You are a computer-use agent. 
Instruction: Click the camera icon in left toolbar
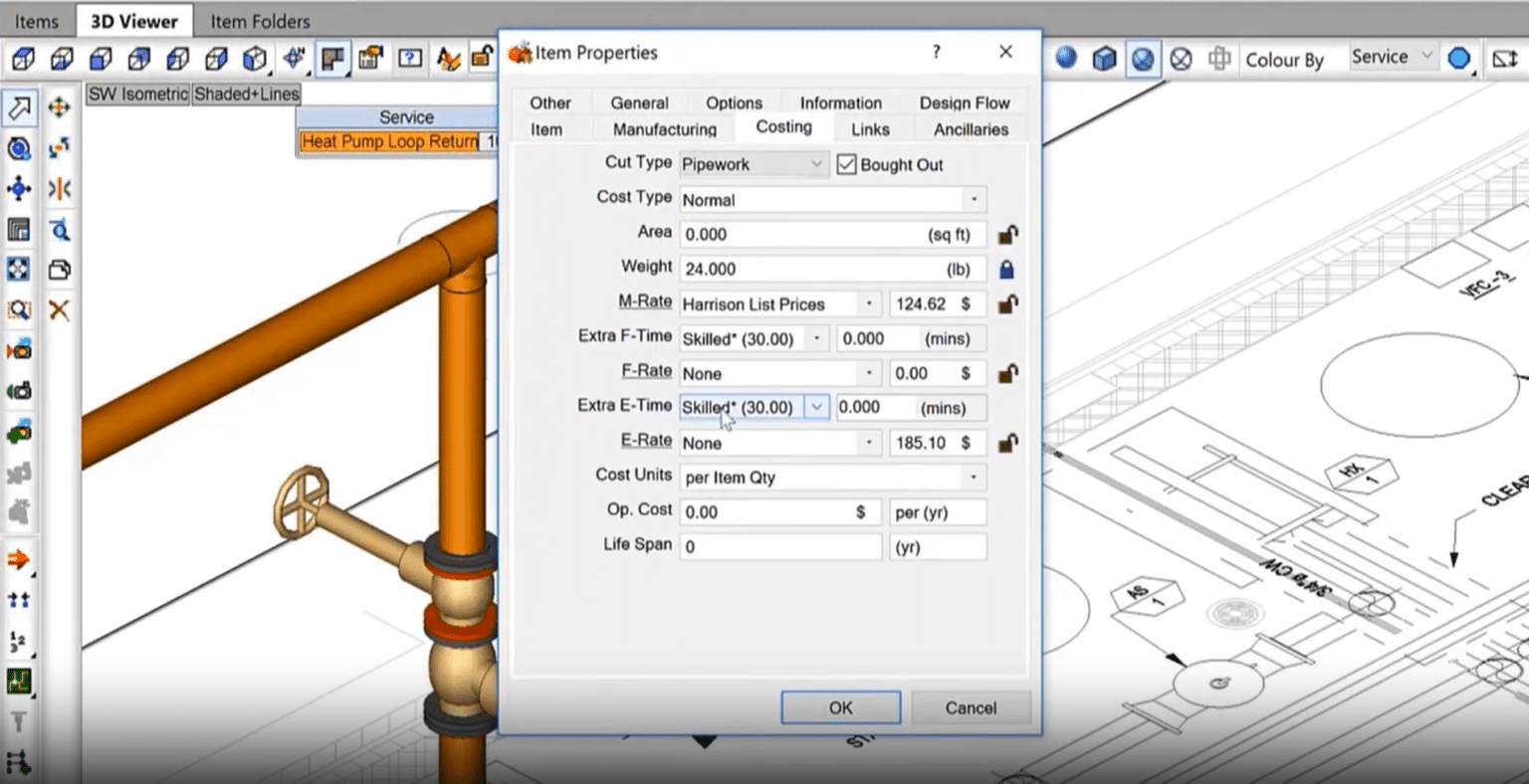[19, 391]
